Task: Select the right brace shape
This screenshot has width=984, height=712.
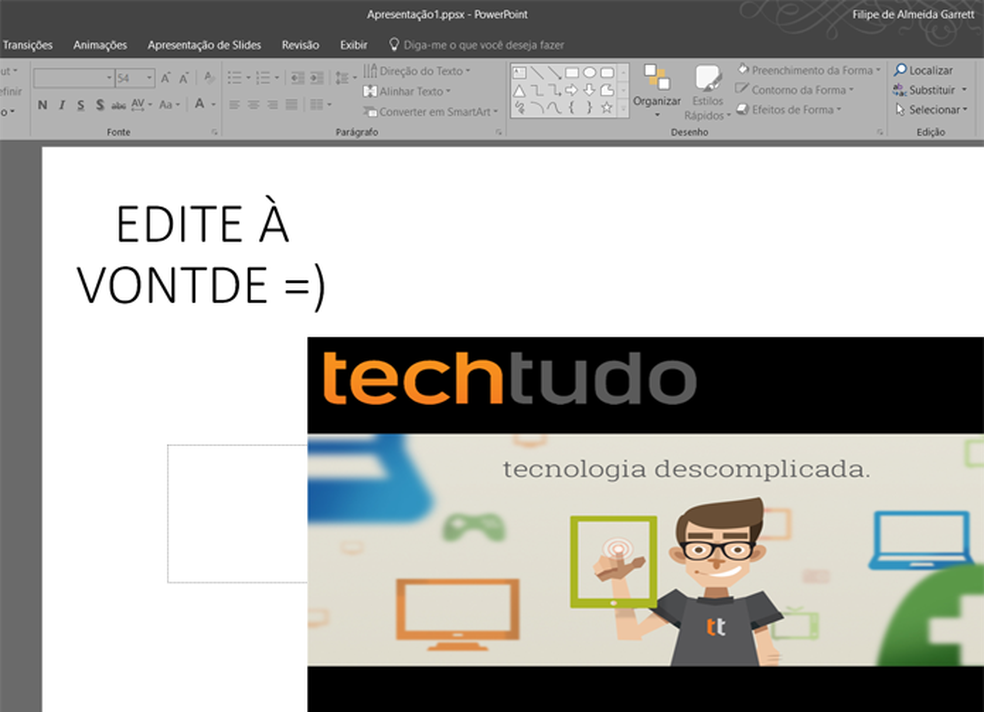Action: click(x=589, y=108)
